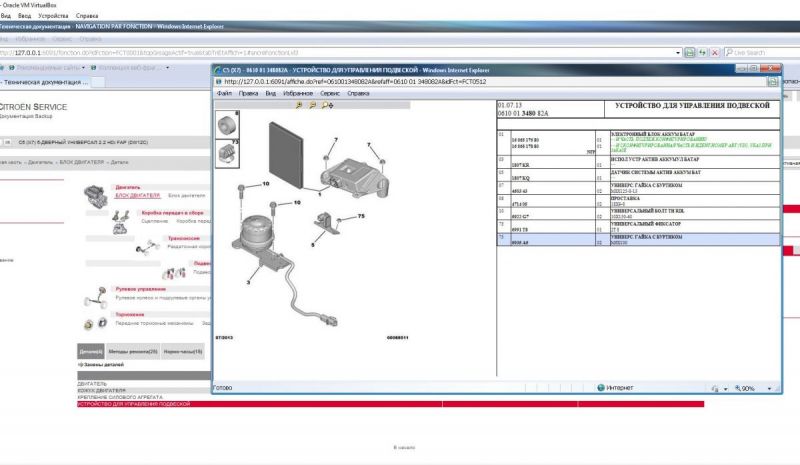Image resolution: width=800 pixels, height=465 pixels.
Task: Open the БЛОК ДВИГАТЕЛЯ link
Action: (137, 196)
